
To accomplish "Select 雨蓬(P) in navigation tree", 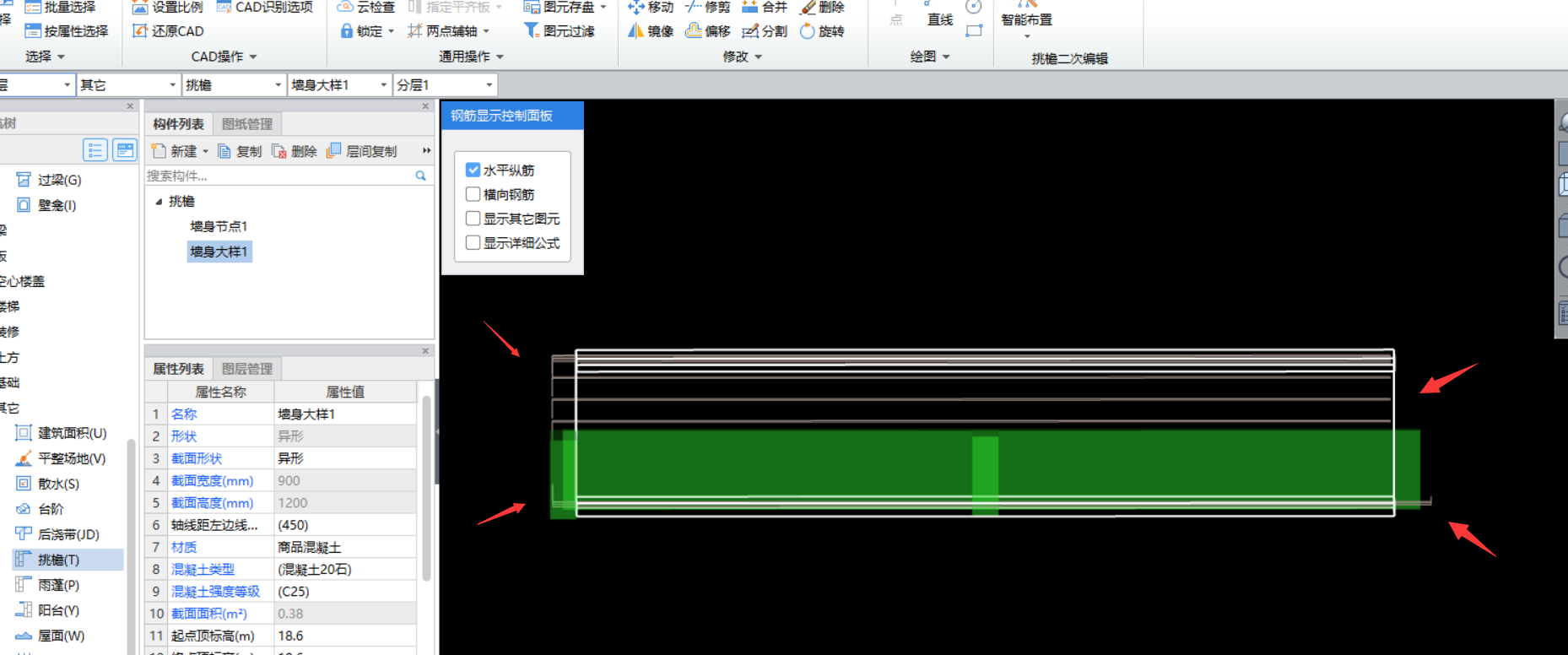I will [x=48, y=585].
